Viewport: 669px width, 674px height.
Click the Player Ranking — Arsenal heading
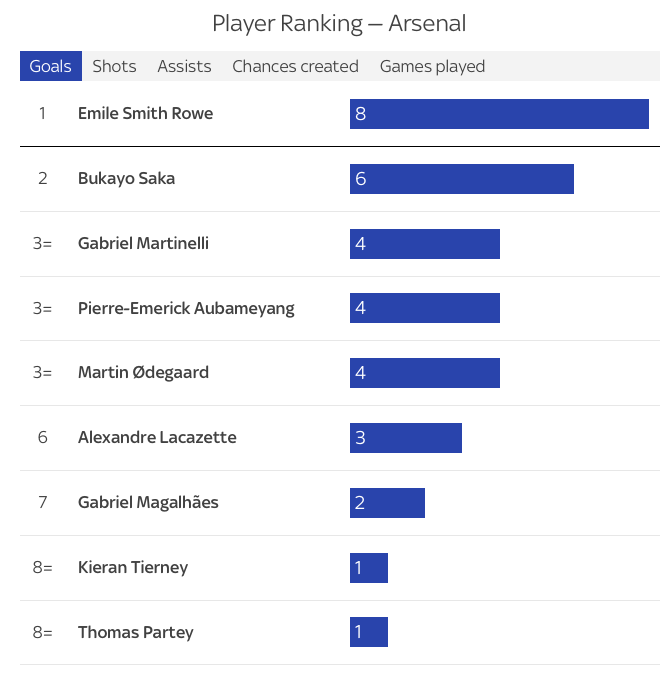[339, 23]
